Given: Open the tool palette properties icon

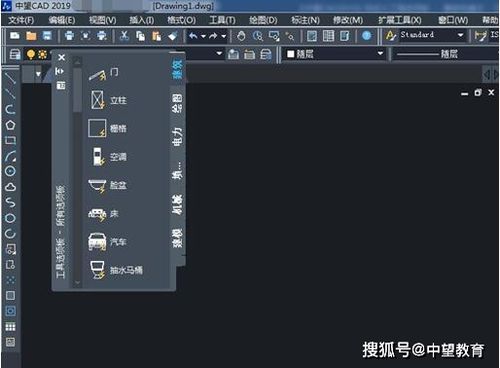Looking at the screenshot, I should click(x=61, y=85).
